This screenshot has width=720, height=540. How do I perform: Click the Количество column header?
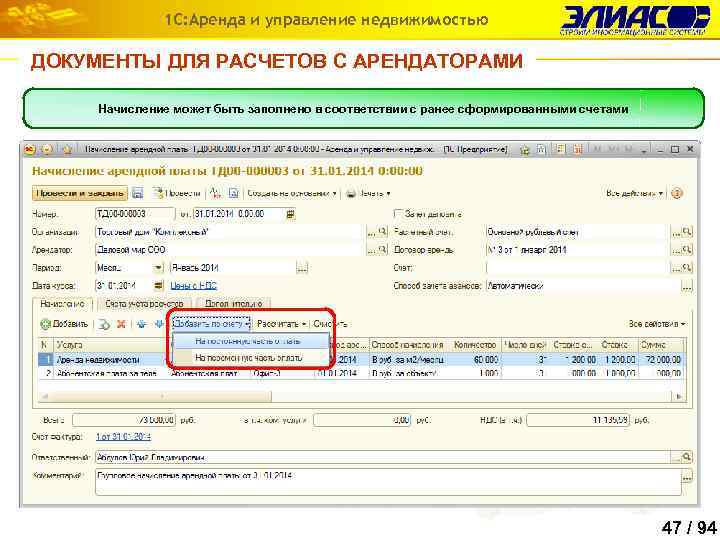coord(475,344)
